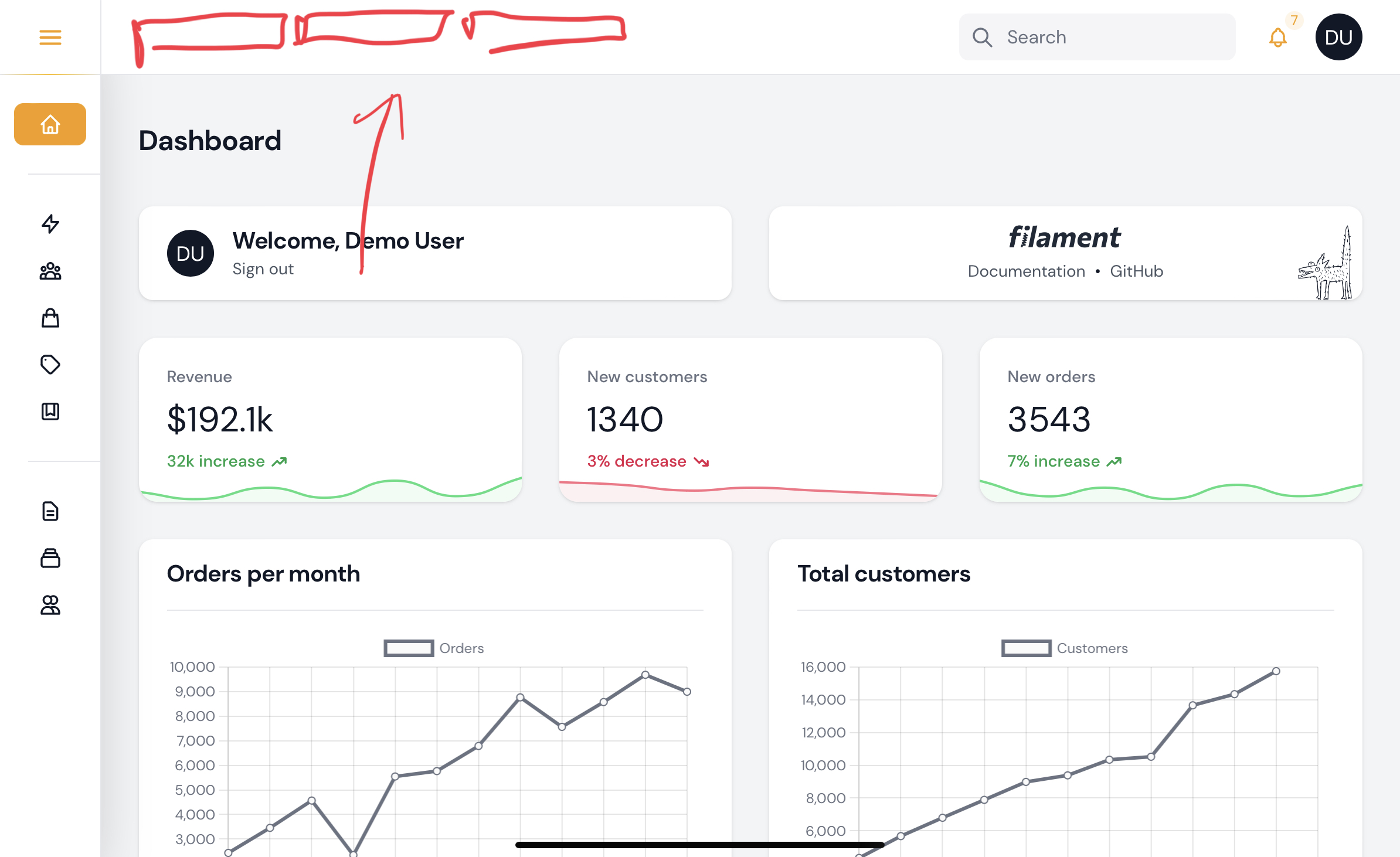Click the New orders stats card

click(x=1170, y=419)
